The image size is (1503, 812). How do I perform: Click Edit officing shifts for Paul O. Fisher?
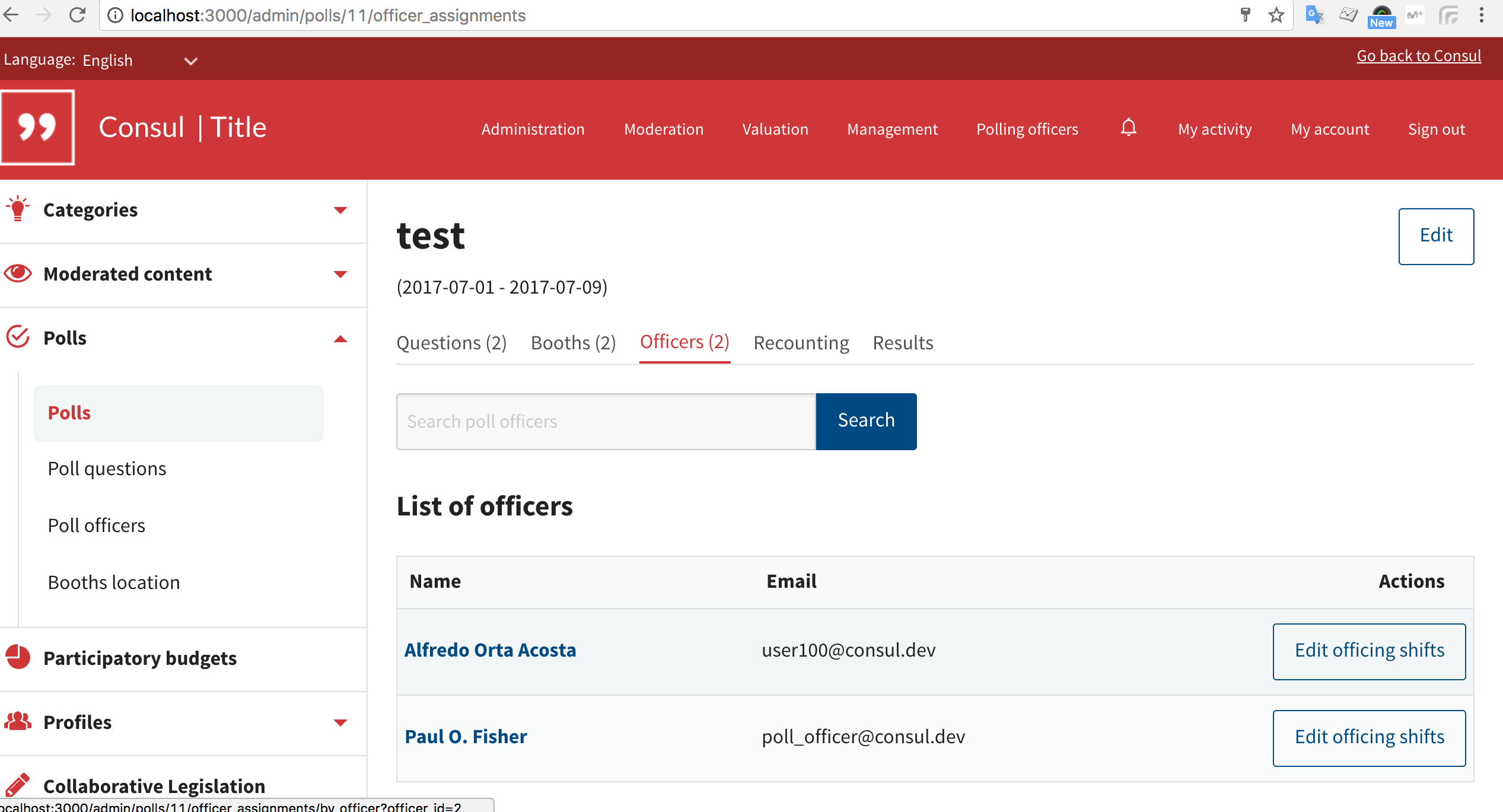pyautogui.click(x=1369, y=737)
